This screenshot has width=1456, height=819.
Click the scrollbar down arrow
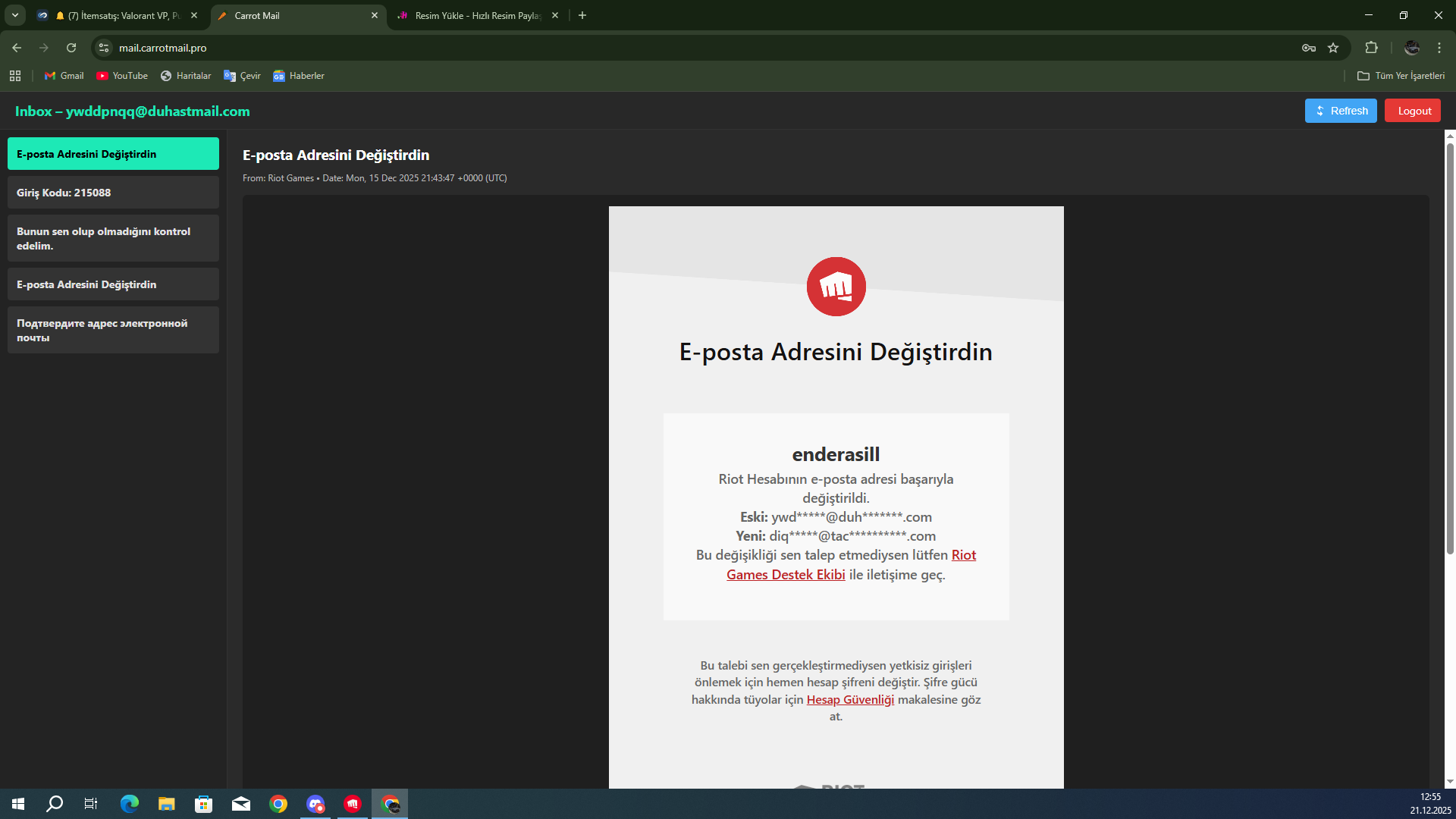coord(1450,781)
